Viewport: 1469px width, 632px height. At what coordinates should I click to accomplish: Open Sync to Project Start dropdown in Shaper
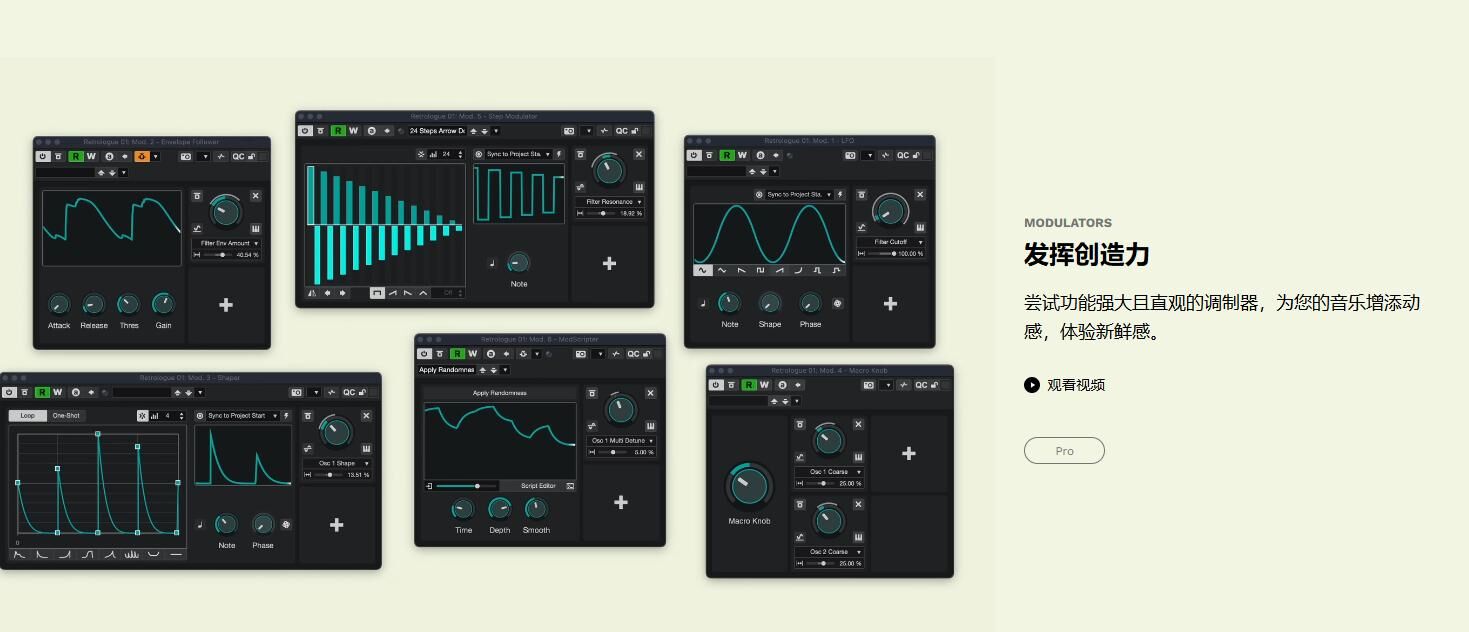click(241, 416)
